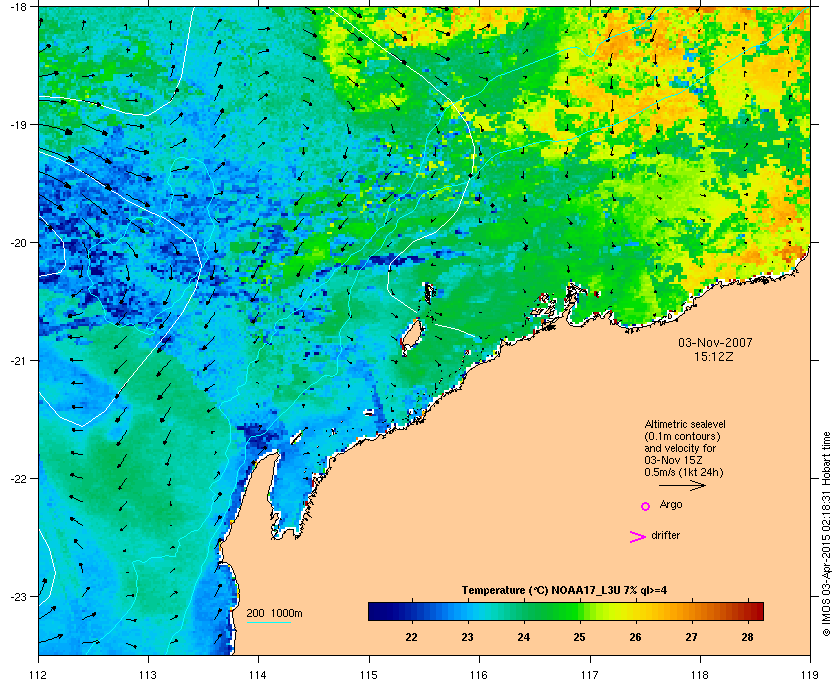Click the longitude axis label 116
Image resolution: width=840 pixels, height=680 pixels.
(x=479, y=675)
